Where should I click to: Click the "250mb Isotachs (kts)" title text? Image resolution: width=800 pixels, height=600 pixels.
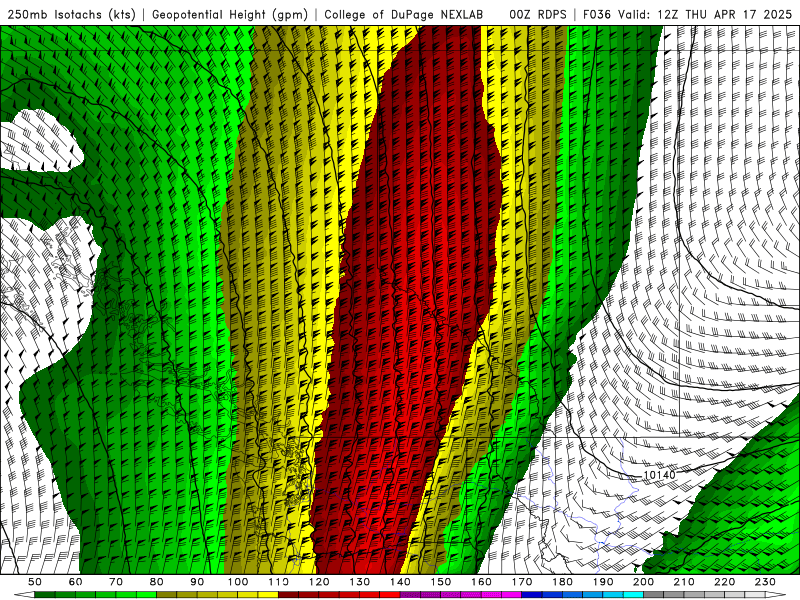[72, 14]
